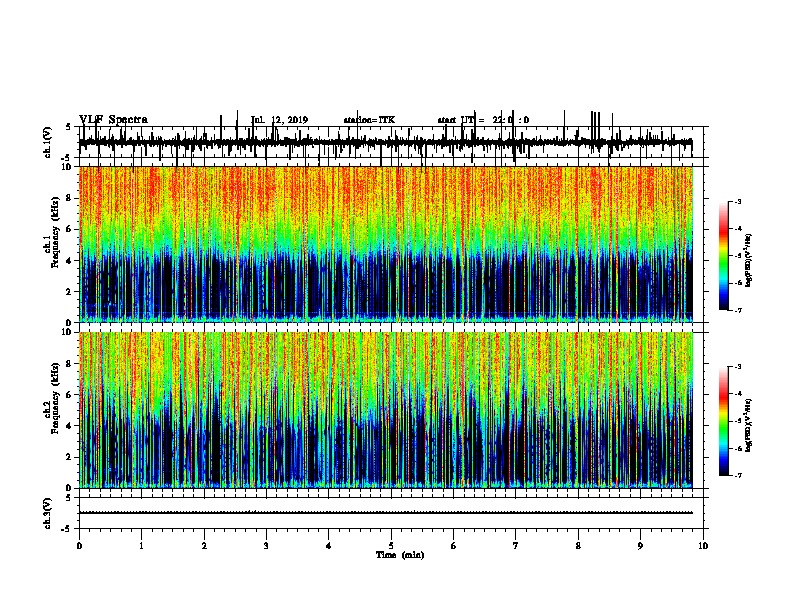This screenshot has width=792, height=612.
Task: Click the ch.2 spectrogram plot
Action: click(386, 410)
